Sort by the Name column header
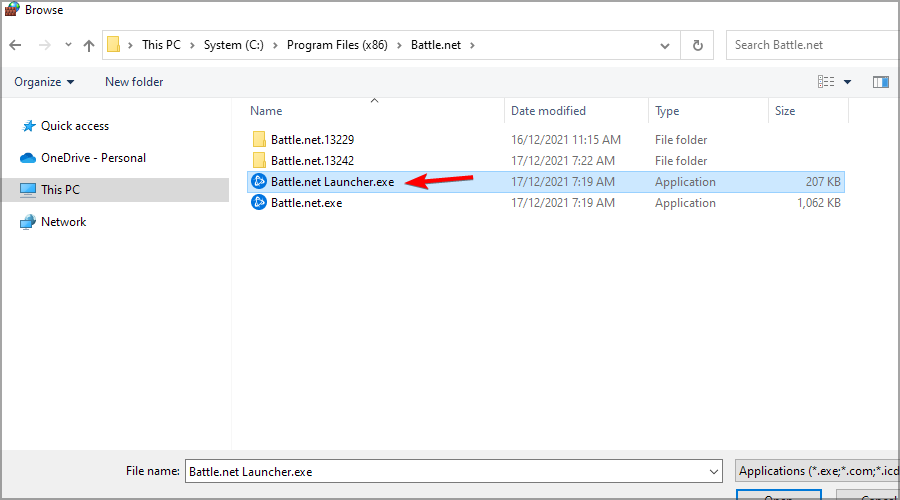900x500 pixels. 266,111
